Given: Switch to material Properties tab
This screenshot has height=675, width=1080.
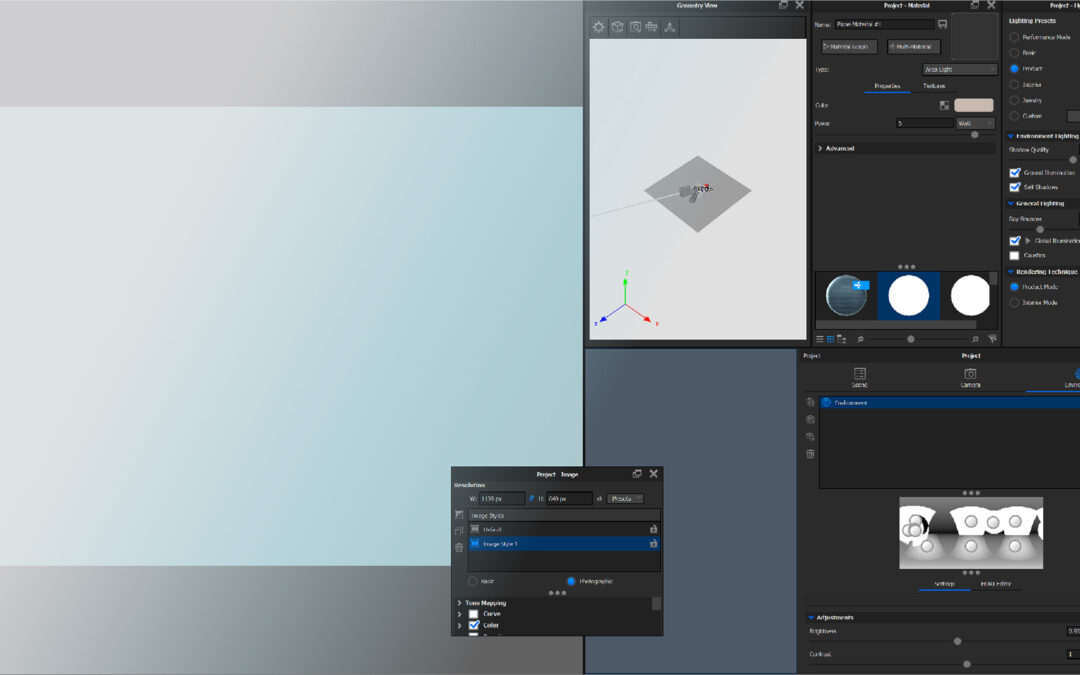Looking at the screenshot, I should 887,86.
